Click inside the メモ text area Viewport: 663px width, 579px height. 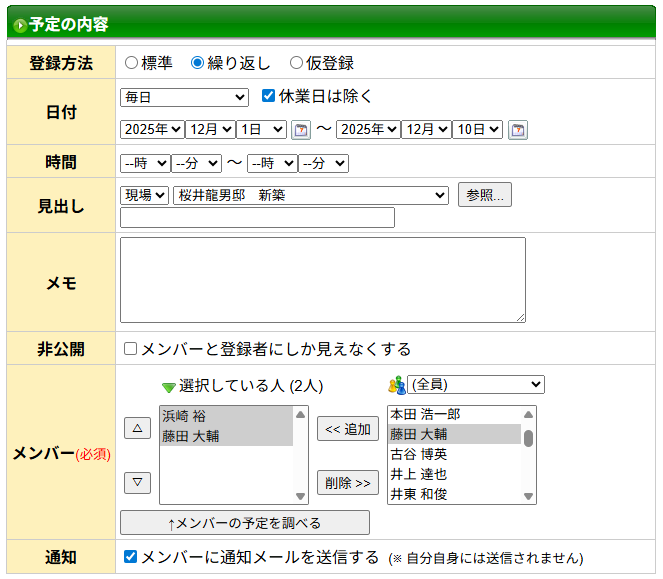click(x=322, y=280)
